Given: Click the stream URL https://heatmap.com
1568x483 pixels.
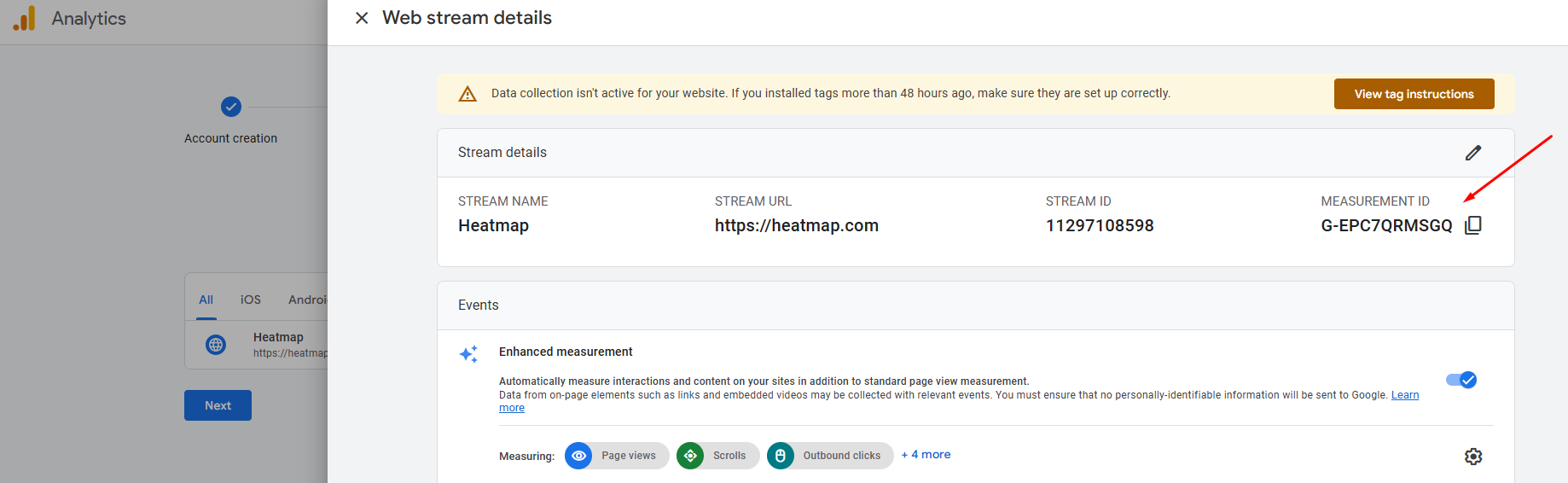Looking at the screenshot, I should tap(797, 225).
